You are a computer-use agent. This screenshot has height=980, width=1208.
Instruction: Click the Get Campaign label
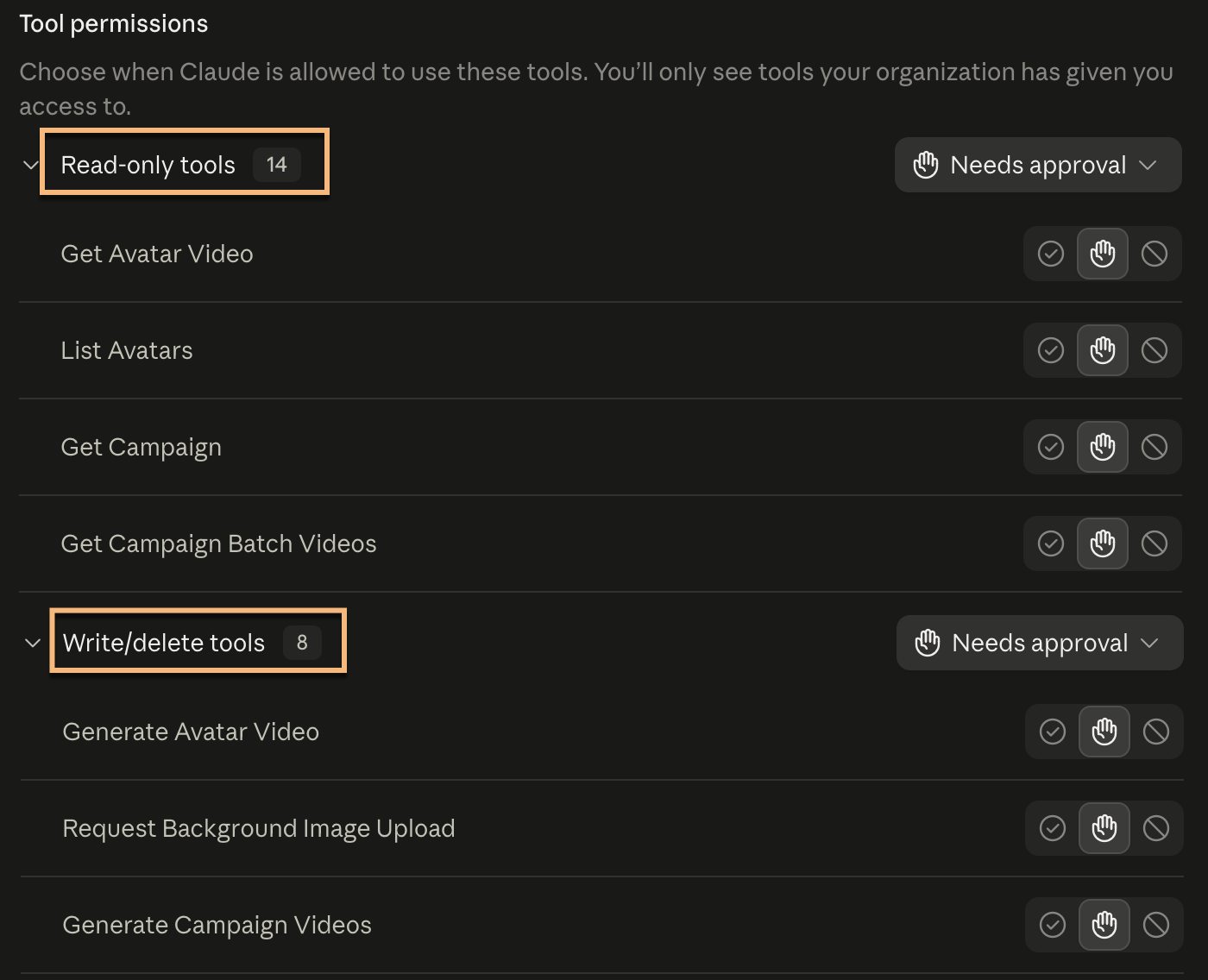(142, 447)
